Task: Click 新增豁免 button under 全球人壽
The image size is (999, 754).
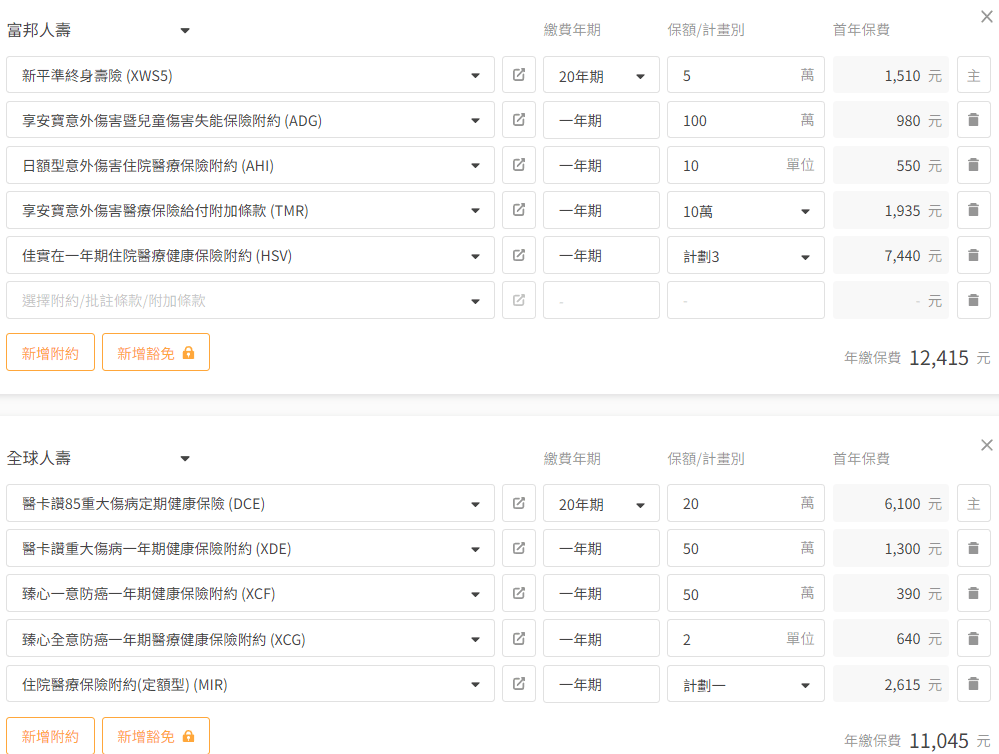Action: pos(155,736)
